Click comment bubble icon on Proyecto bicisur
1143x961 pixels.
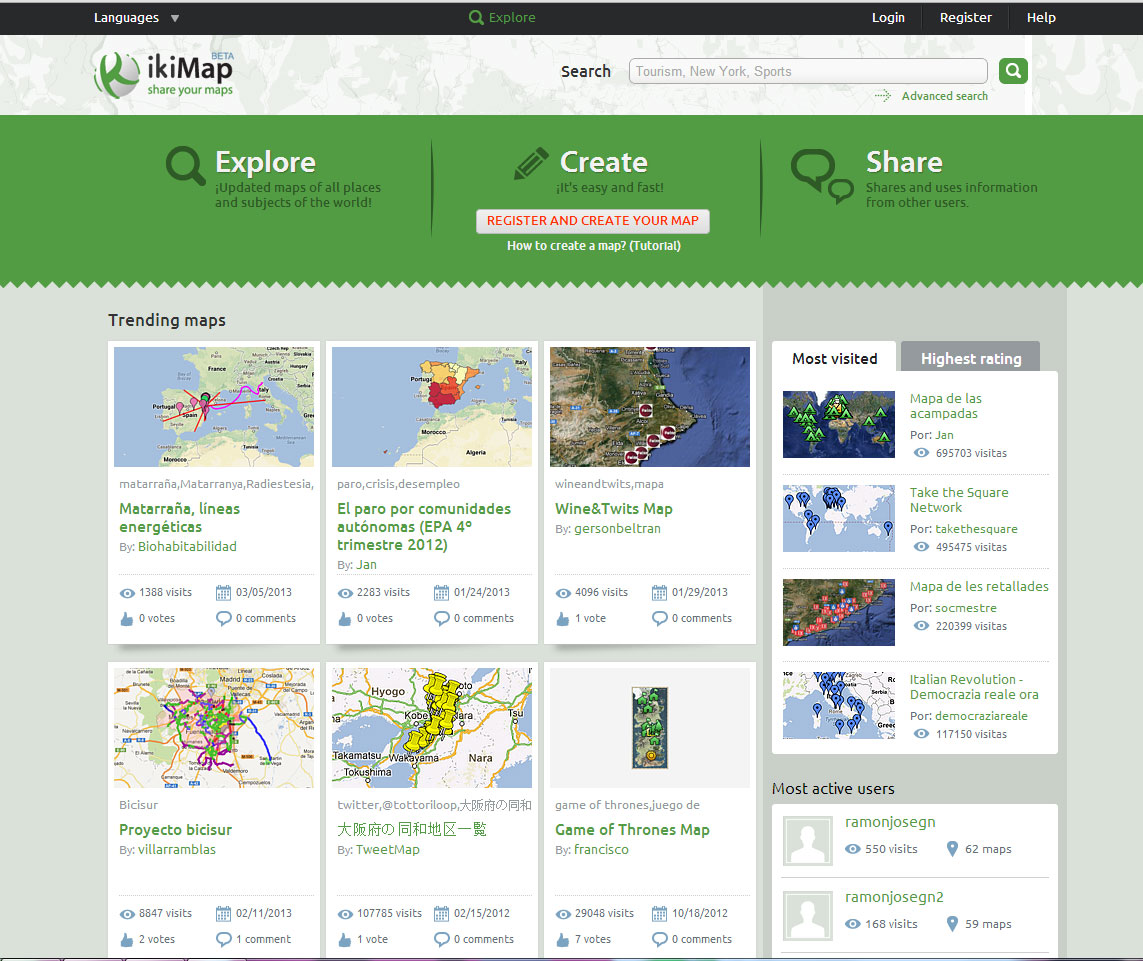click(224, 940)
